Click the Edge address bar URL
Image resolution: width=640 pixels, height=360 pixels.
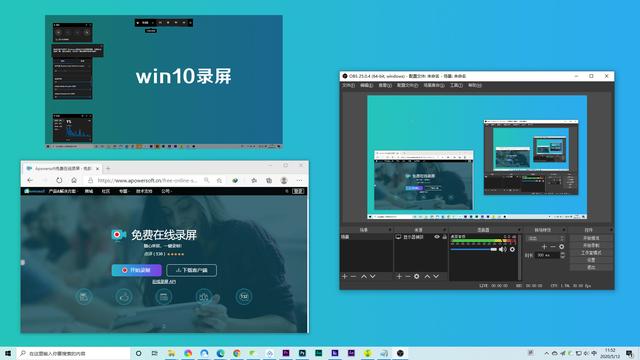pyautogui.click(x=148, y=180)
